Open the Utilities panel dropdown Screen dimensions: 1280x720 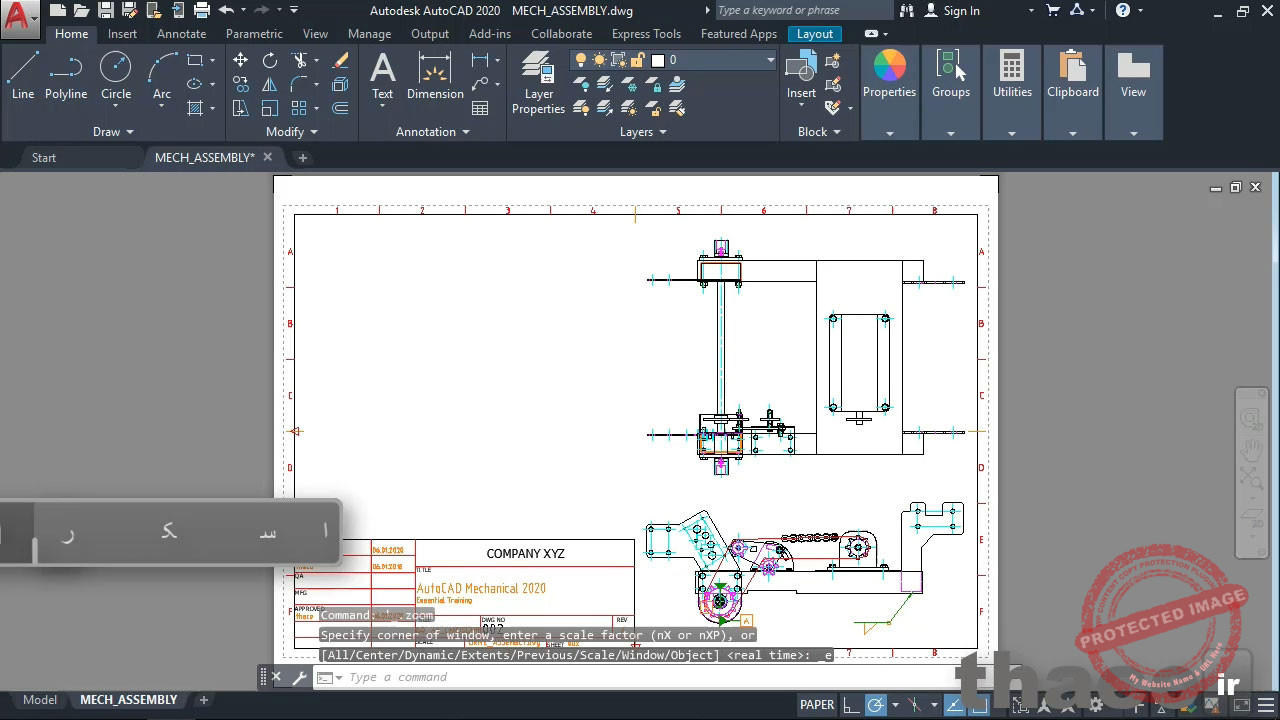(1012, 132)
